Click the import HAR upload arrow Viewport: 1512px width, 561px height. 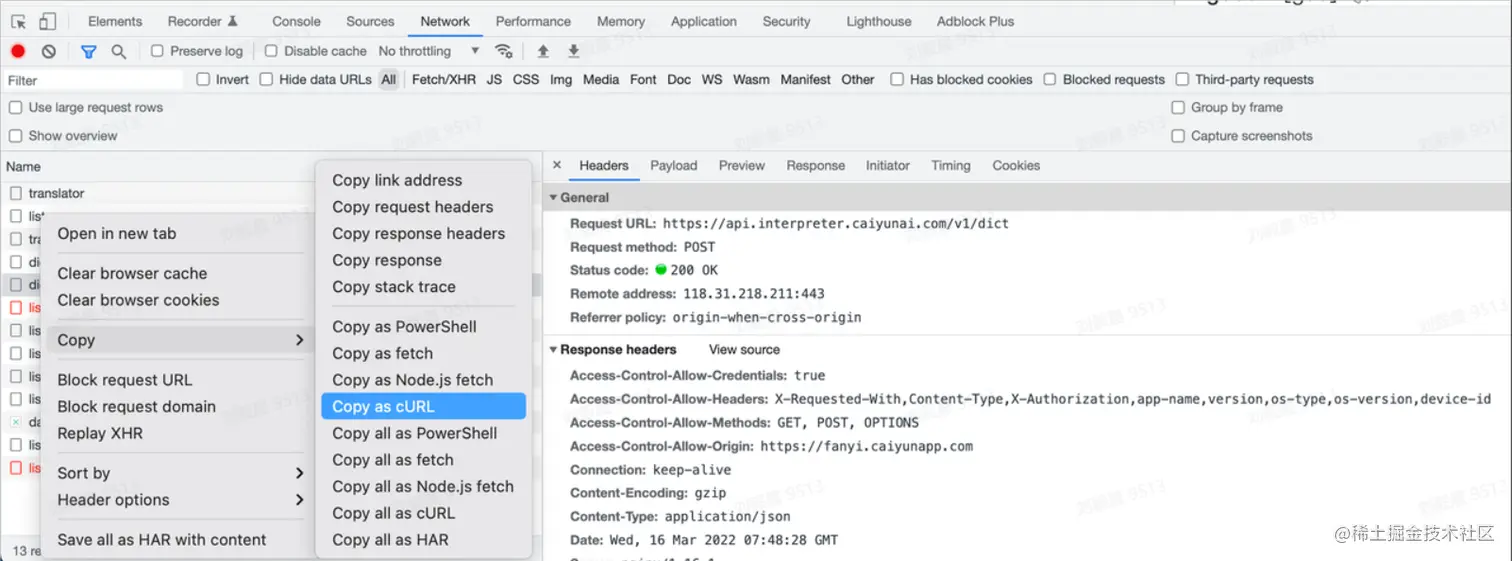[543, 51]
